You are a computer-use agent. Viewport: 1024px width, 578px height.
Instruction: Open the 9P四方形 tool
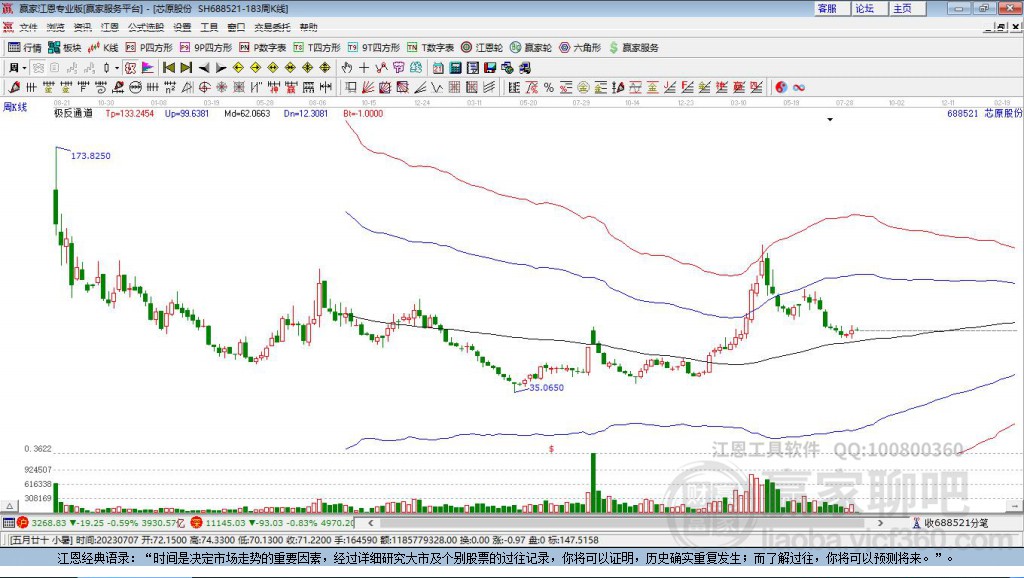coord(206,48)
